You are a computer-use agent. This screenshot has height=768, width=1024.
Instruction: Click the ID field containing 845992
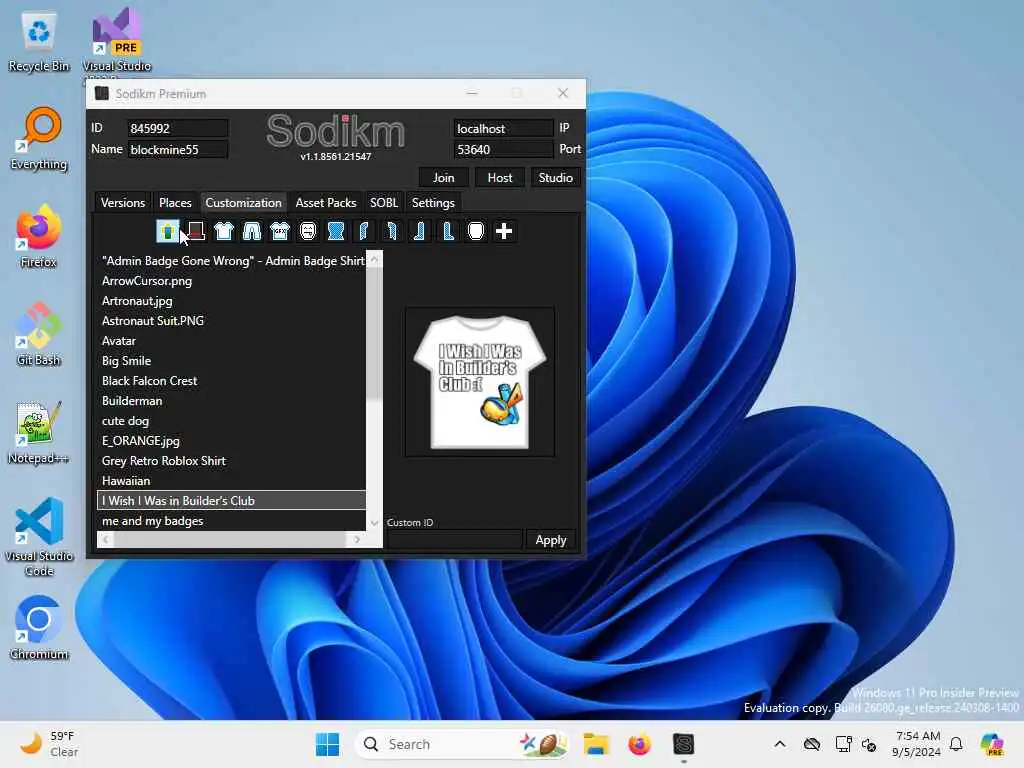pyautogui.click(x=178, y=128)
